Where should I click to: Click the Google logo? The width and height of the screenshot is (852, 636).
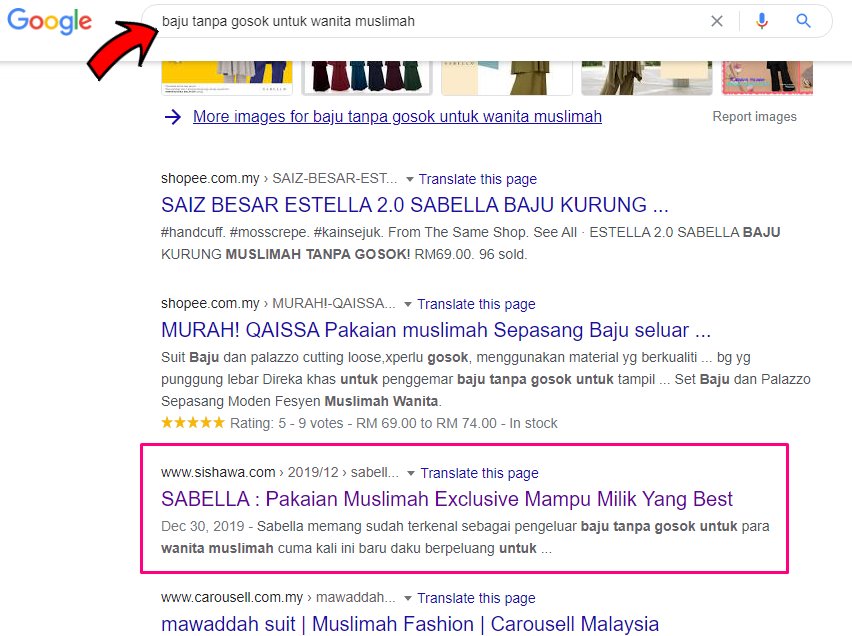(x=49, y=21)
